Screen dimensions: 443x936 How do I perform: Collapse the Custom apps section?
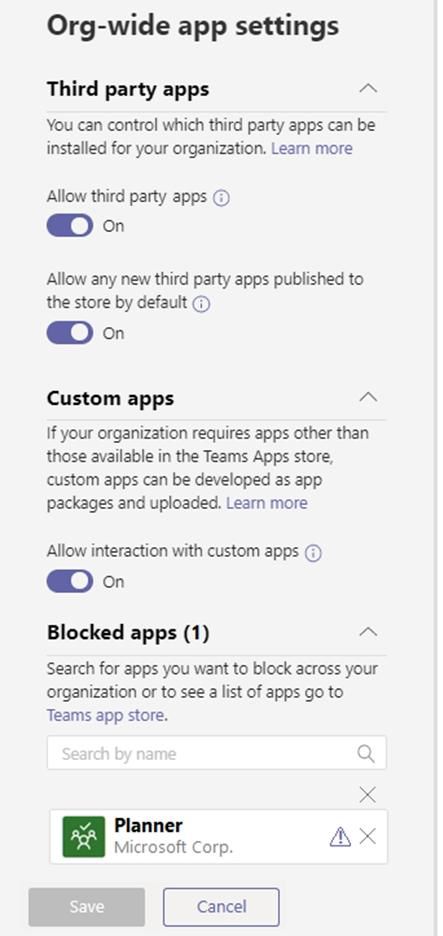point(368,398)
